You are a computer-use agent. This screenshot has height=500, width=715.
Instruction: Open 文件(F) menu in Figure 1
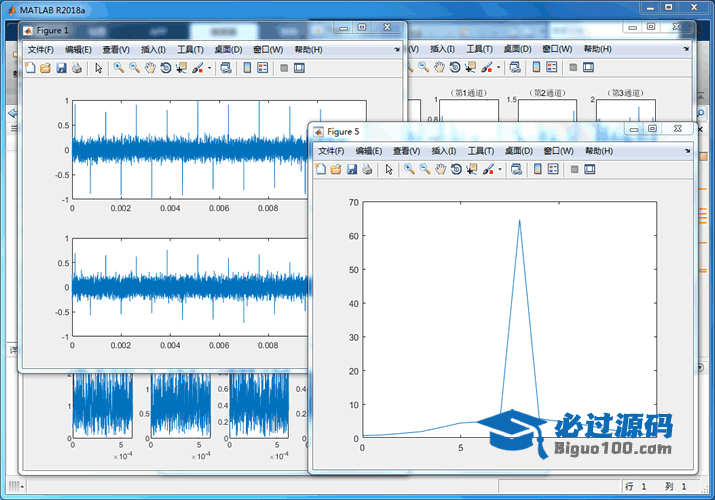coord(41,50)
